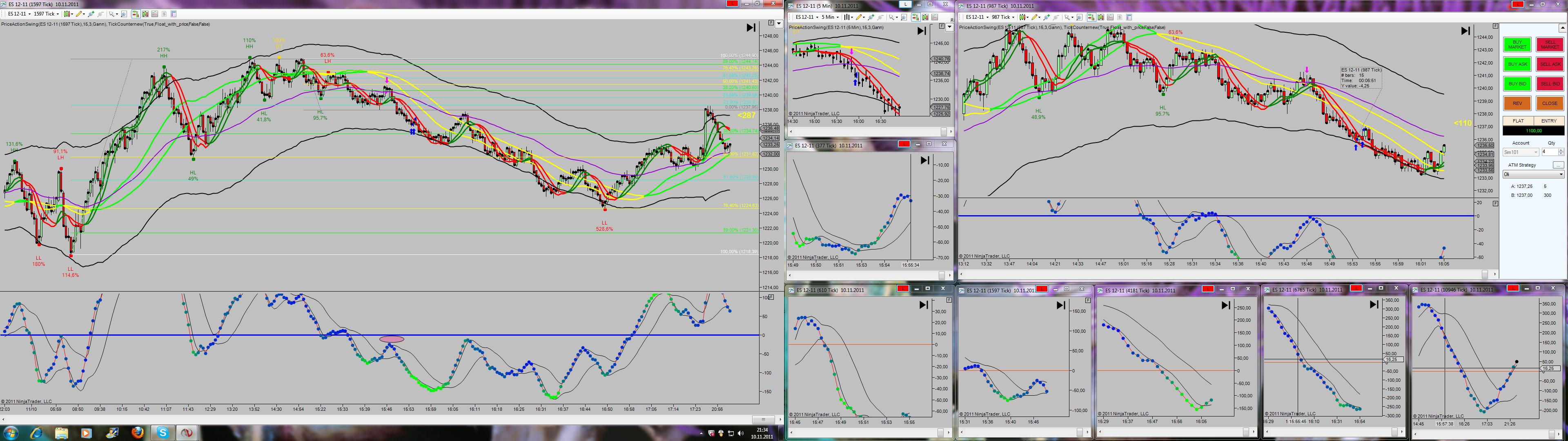The image size is (1568, 441).
Task: Select pencil drawing tools in 987 Tick chart
Action: point(1034,17)
